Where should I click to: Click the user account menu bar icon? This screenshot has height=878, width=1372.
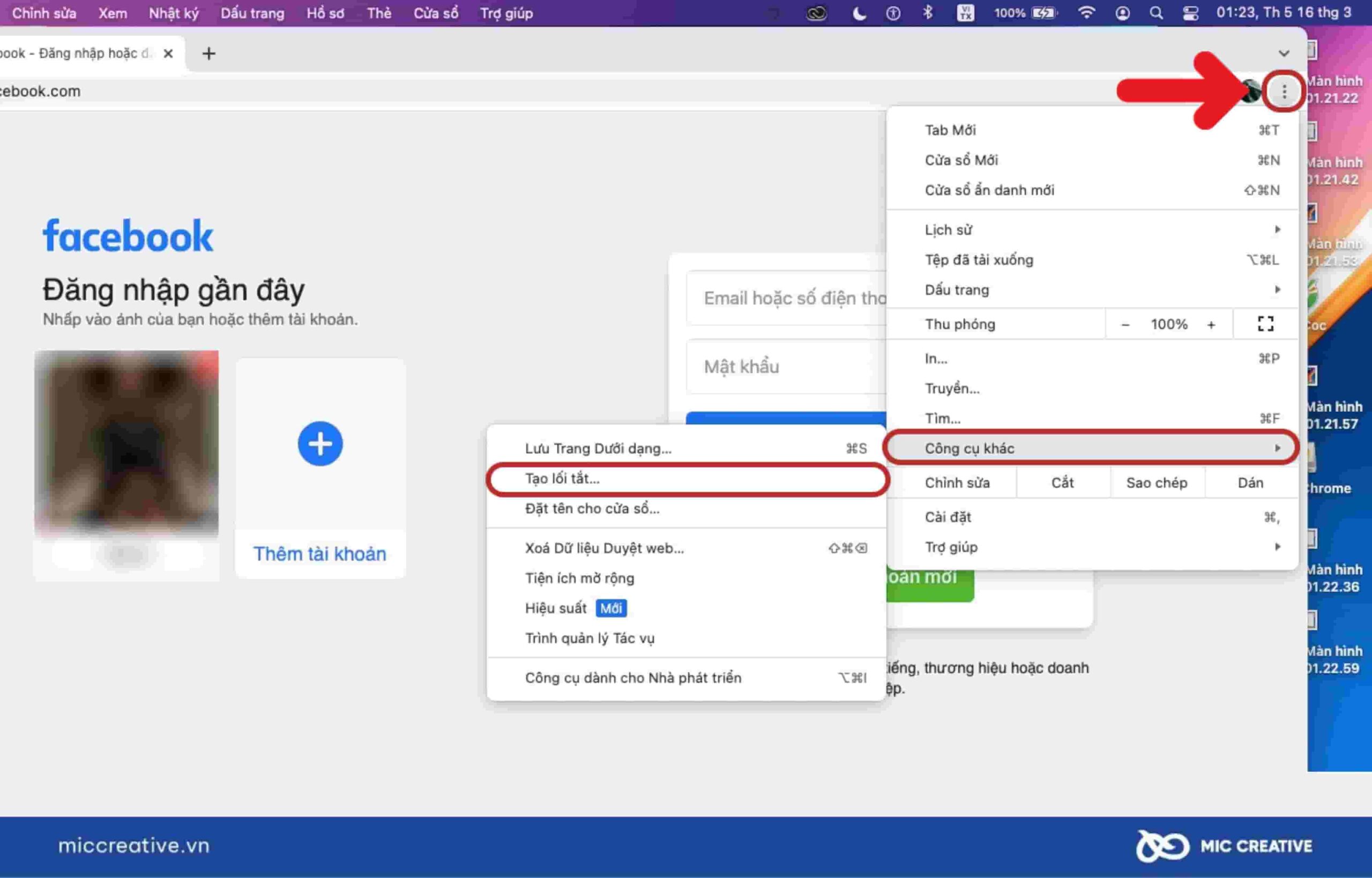1122,12
